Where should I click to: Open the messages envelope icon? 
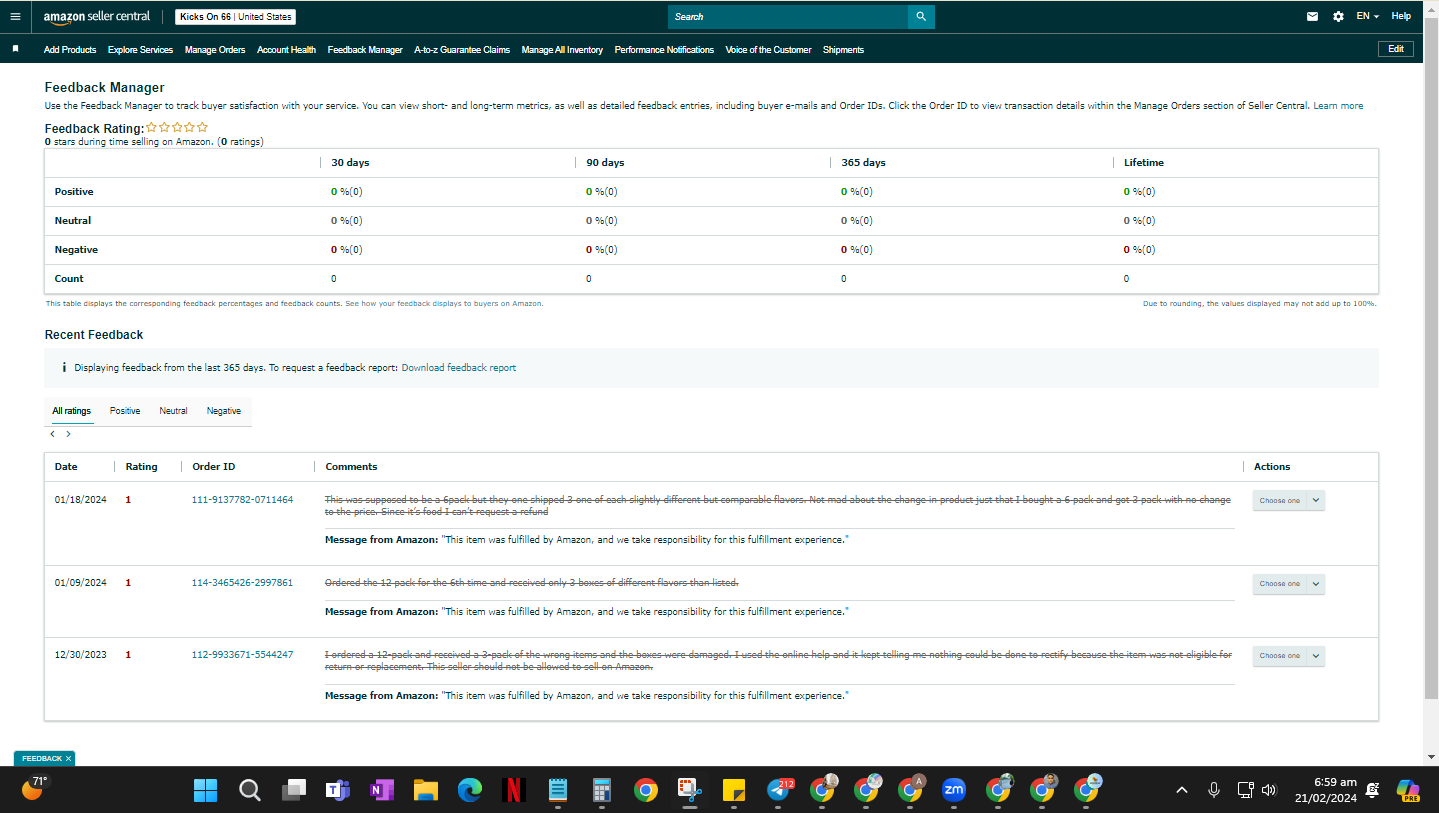(x=1313, y=17)
